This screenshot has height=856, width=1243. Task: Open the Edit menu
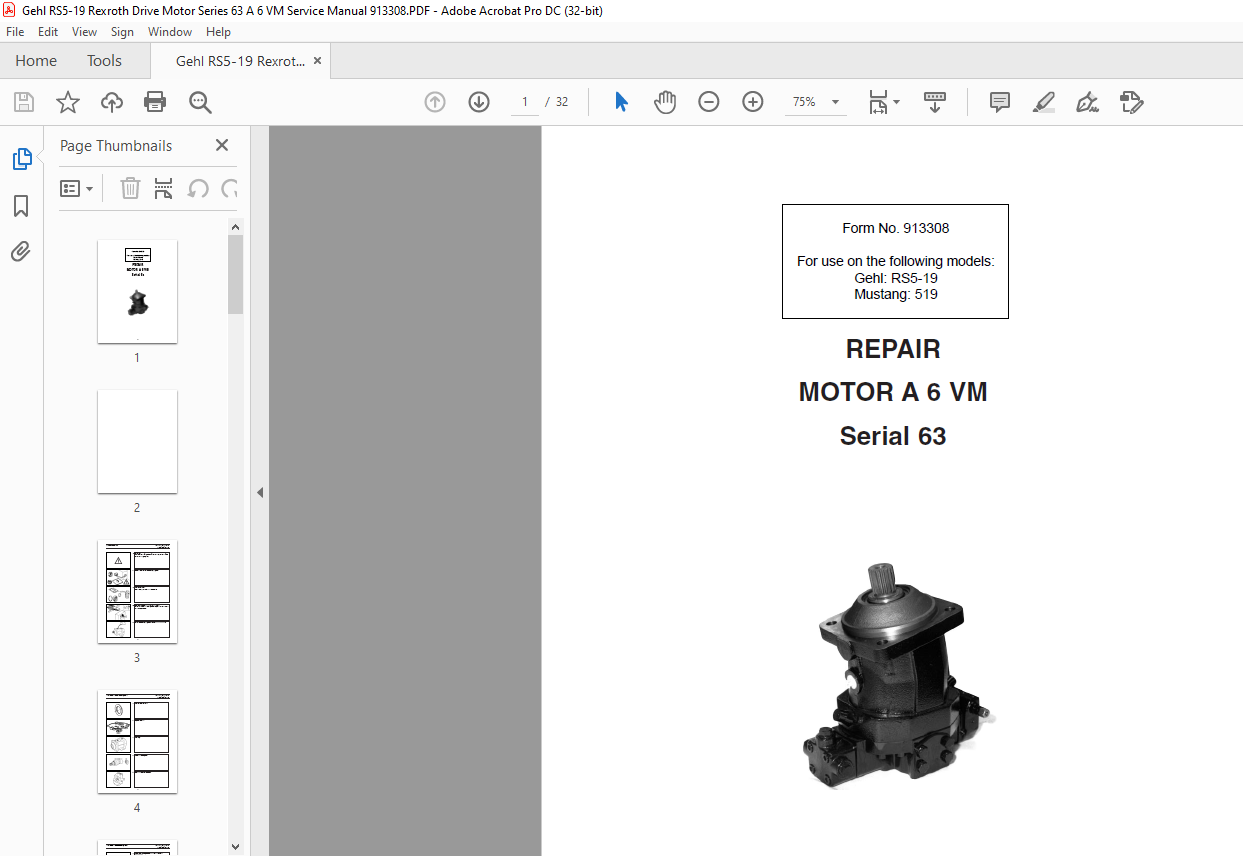[x=48, y=32]
